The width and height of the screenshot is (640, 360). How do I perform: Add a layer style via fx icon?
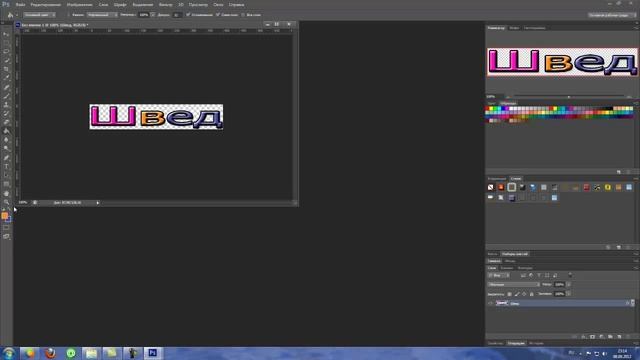pos(584,337)
